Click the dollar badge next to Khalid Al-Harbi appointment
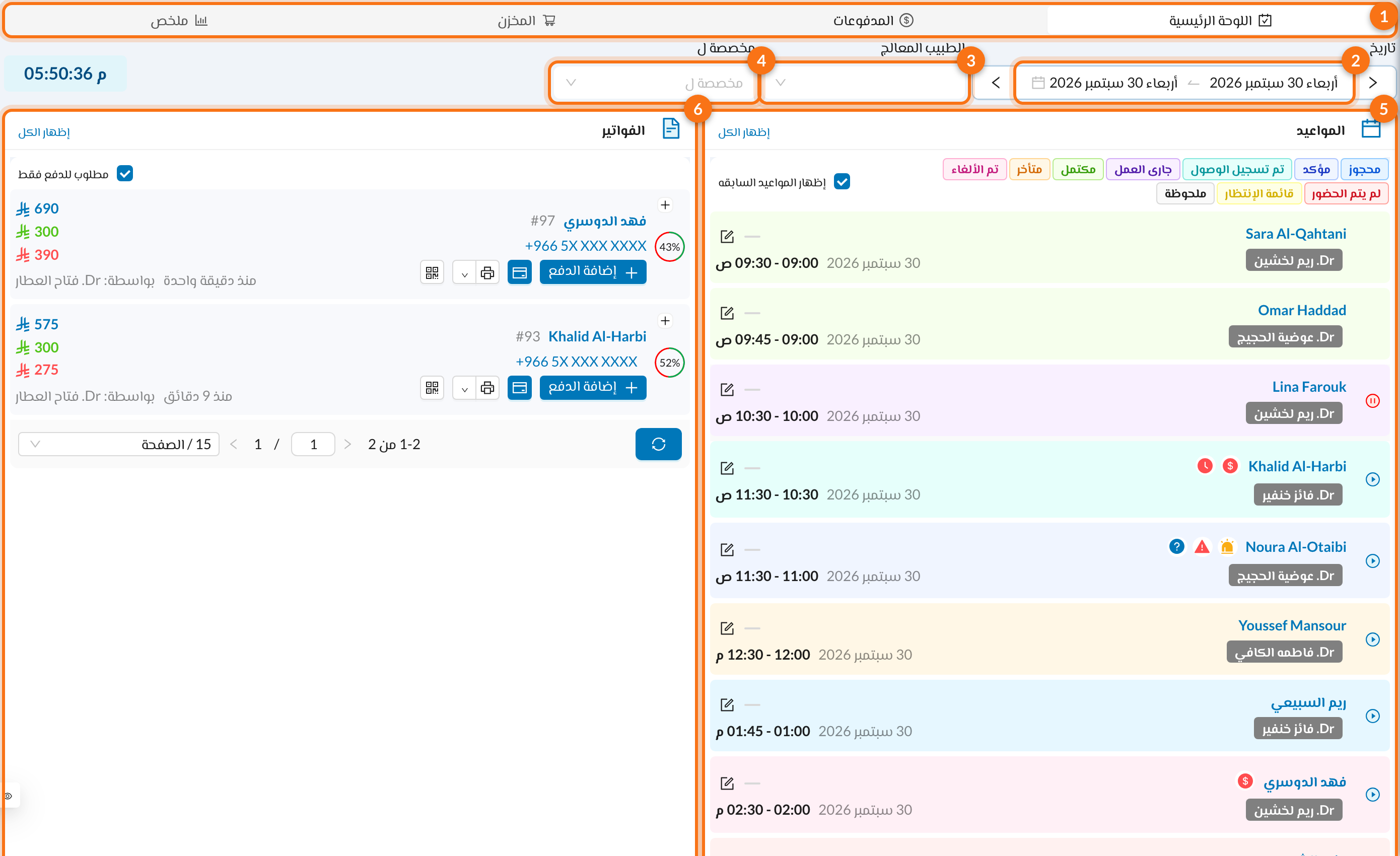This screenshot has height=856, width=1400. pyautogui.click(x=1230, y=466)
